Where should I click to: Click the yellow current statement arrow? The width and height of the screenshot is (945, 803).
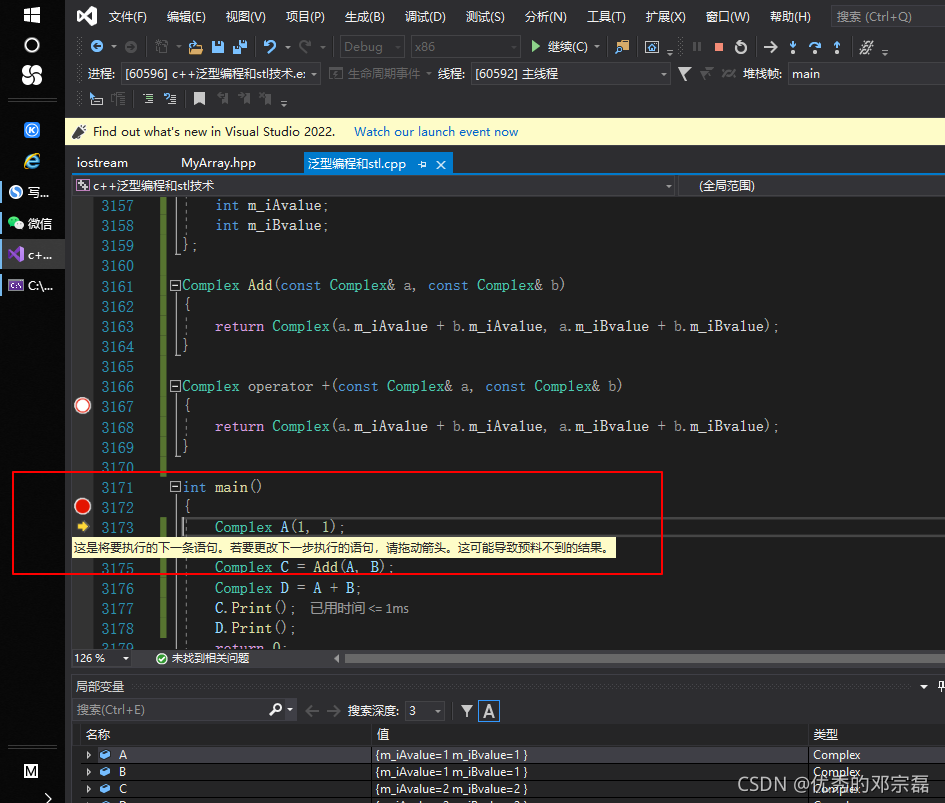coord(83,526)
